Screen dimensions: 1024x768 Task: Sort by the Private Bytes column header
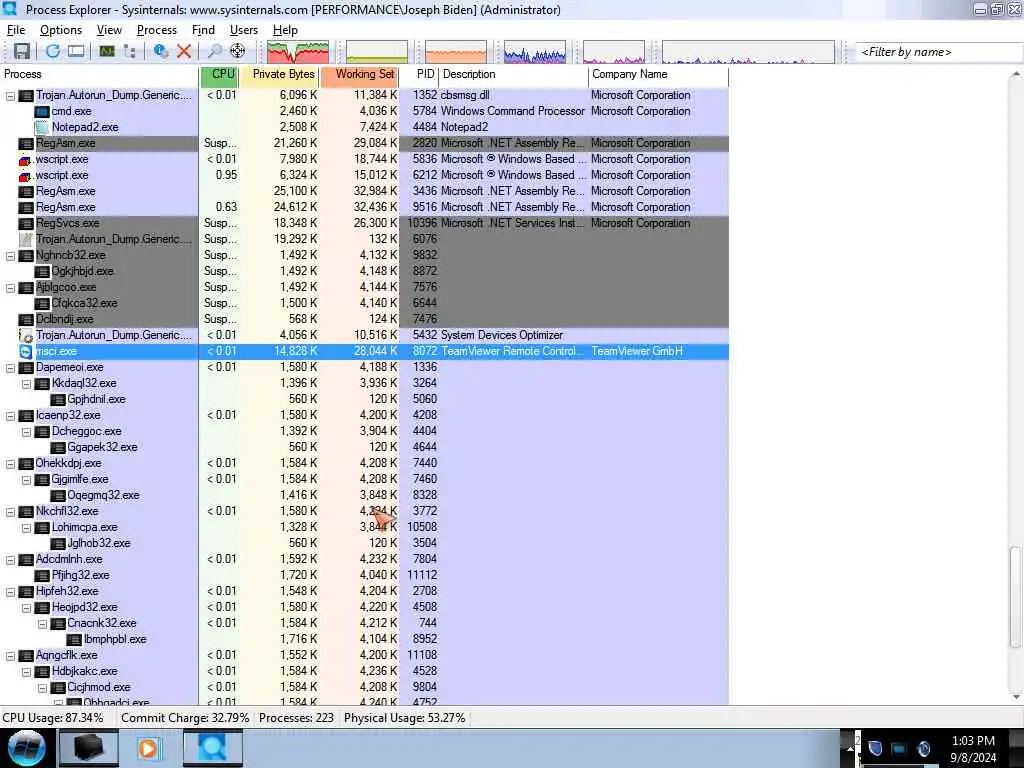[280, 74]
